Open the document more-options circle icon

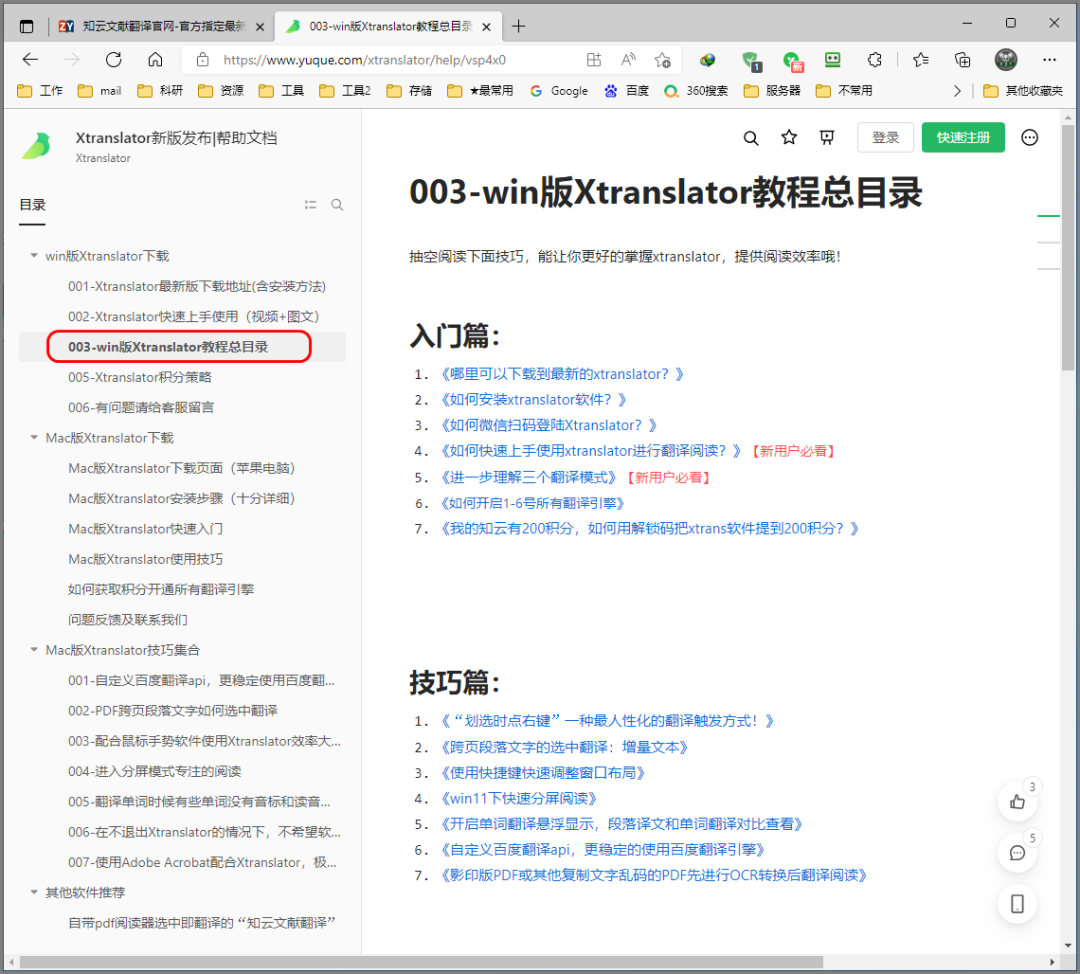click(1030, 138)
